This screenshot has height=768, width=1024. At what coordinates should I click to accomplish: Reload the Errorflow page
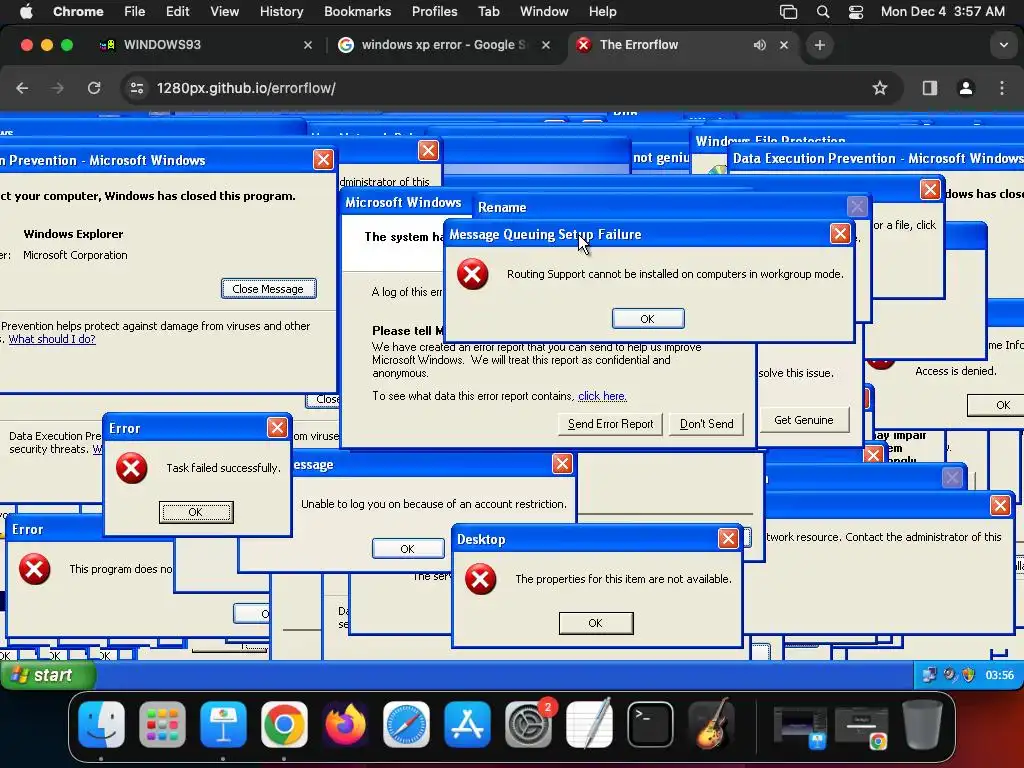point(94,88)
